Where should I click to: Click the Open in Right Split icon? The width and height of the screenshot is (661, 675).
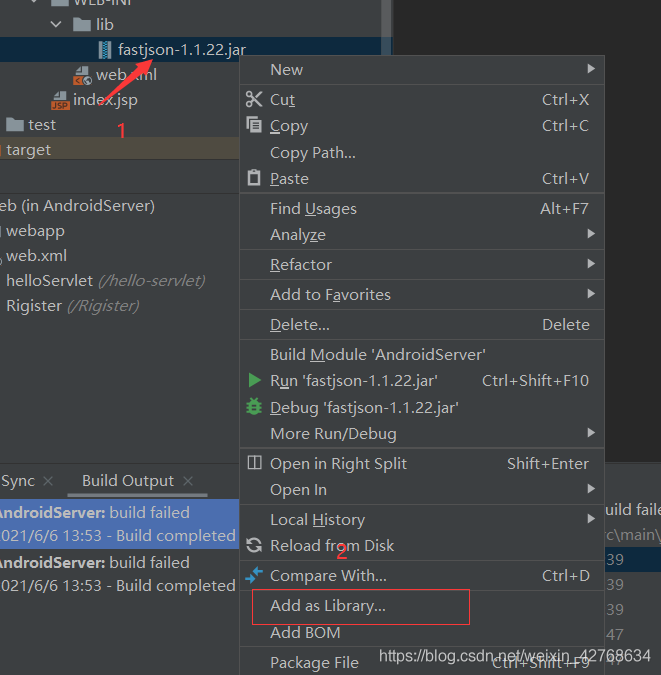[x=254, y=463]
